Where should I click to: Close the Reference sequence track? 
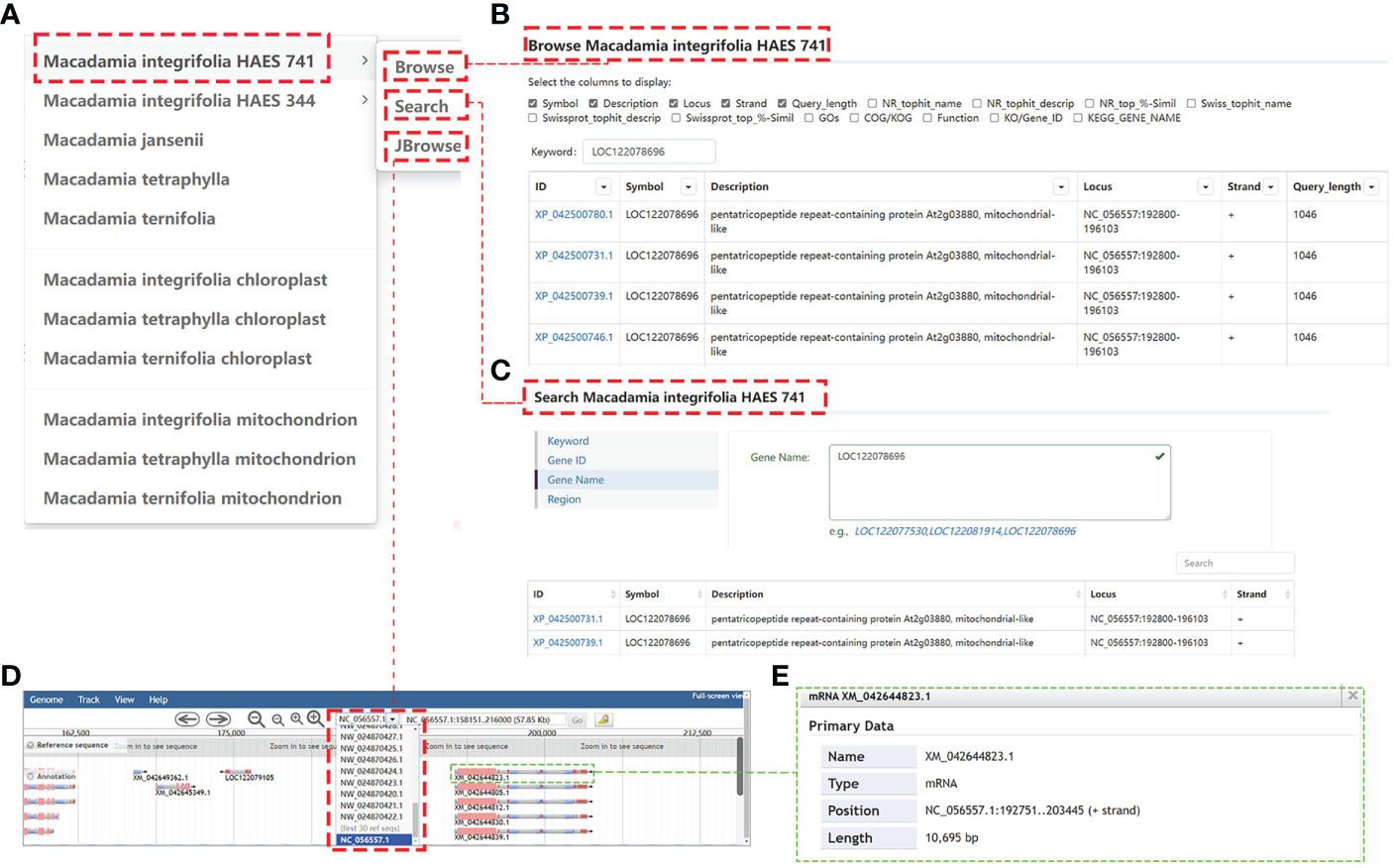(31, 745)
